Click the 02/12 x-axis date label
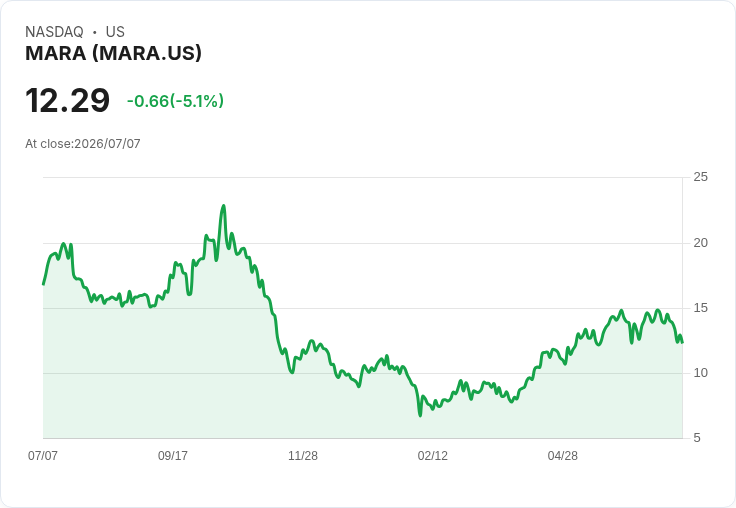This screenshot has height=508, width=736. [x=433, y=455]
